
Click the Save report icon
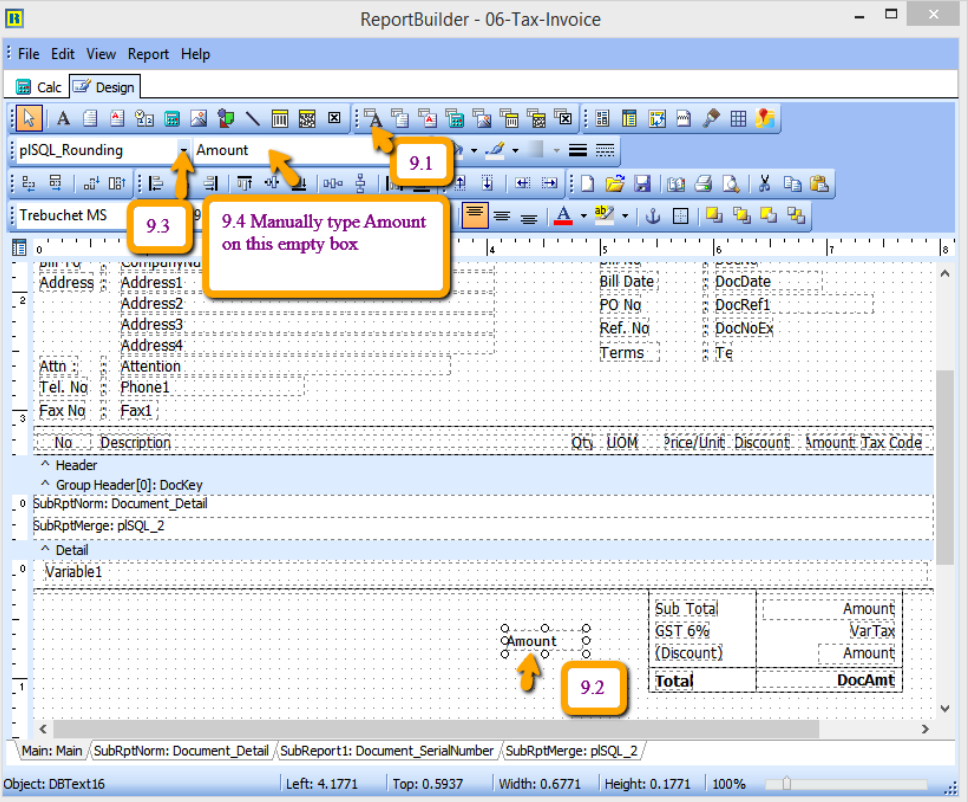[x=642, y=183]
